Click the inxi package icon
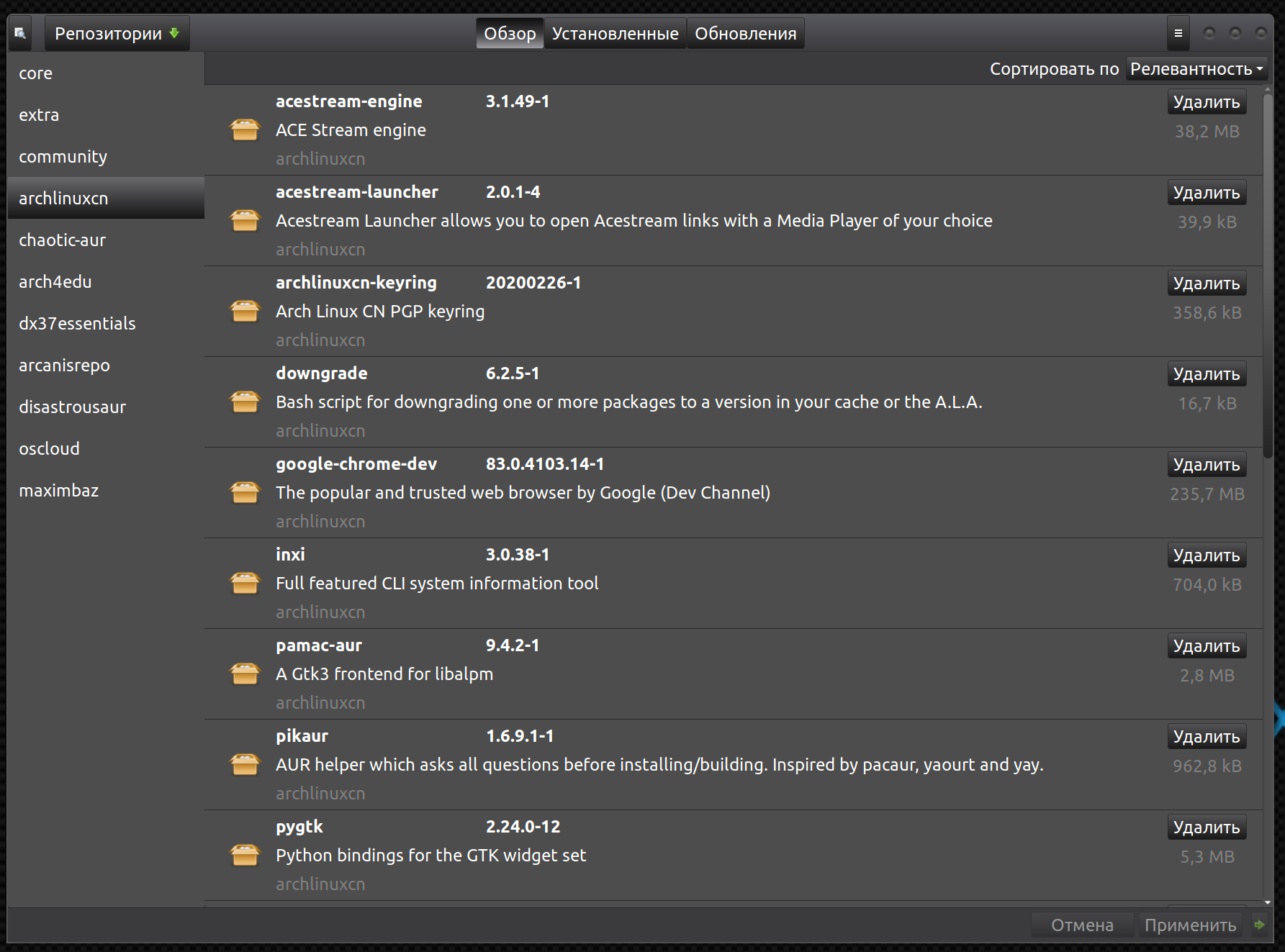Screen dimensions: 1285x952 tap(245, 584)
